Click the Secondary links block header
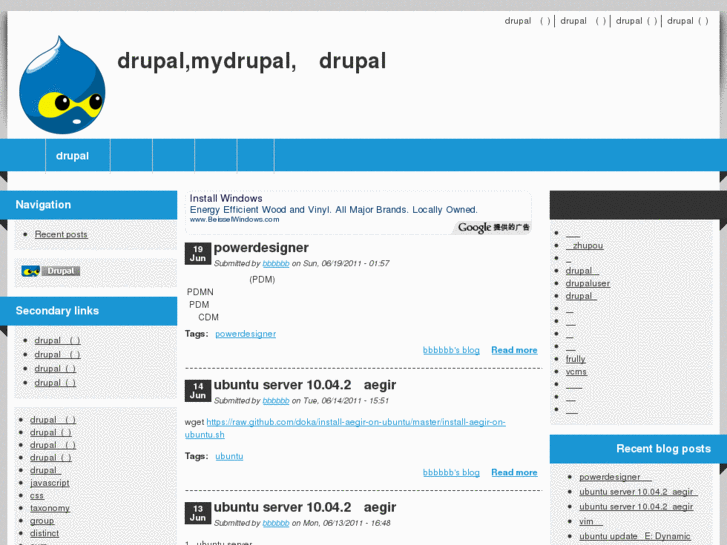 pyautogui.click(x=89, y=311)
